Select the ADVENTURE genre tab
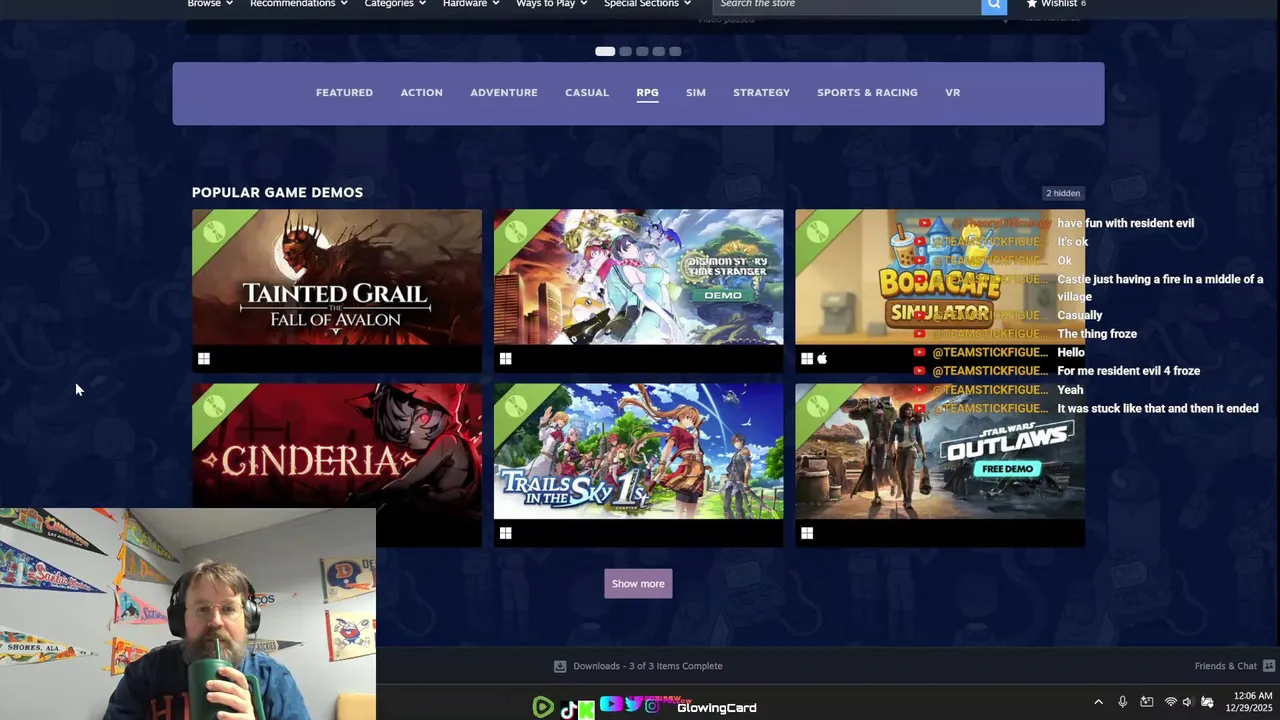The height and width of the screenshot is (720, 1280). click(x=504, y=92)
